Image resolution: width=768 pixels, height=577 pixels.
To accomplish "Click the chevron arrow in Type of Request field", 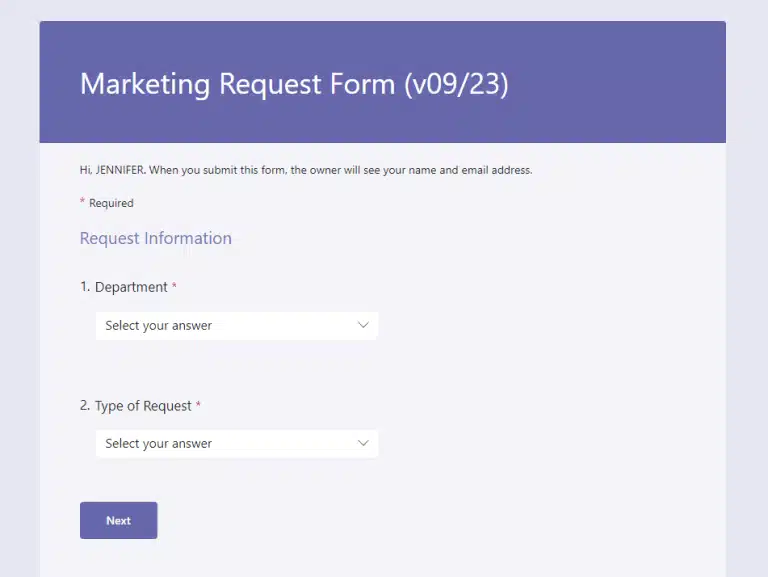I will click(363, 443).
